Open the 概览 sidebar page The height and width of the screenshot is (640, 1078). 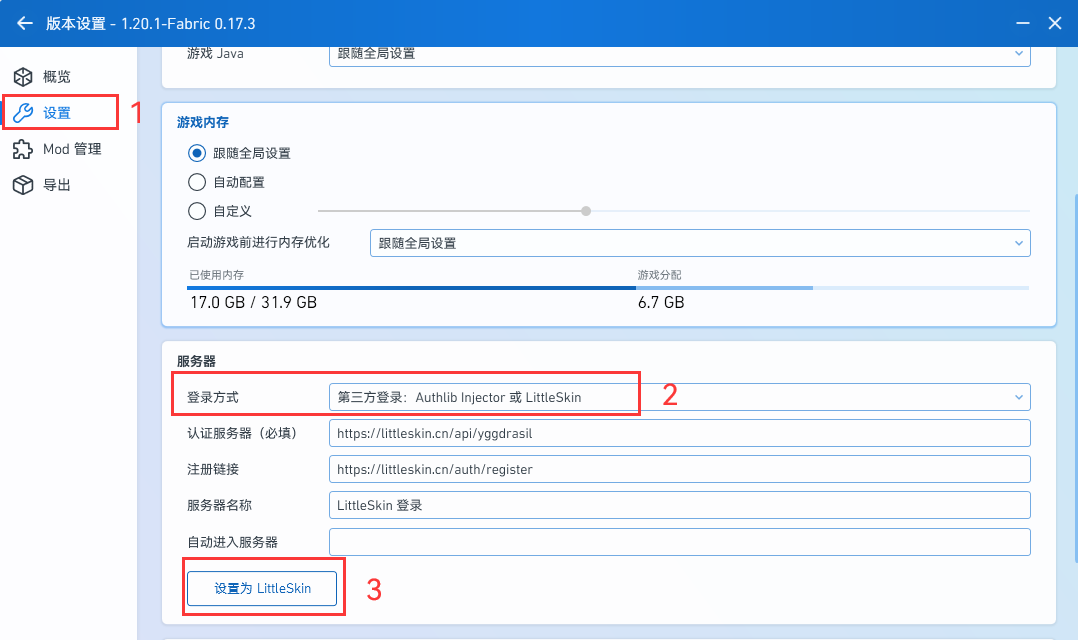pos(57,77)
